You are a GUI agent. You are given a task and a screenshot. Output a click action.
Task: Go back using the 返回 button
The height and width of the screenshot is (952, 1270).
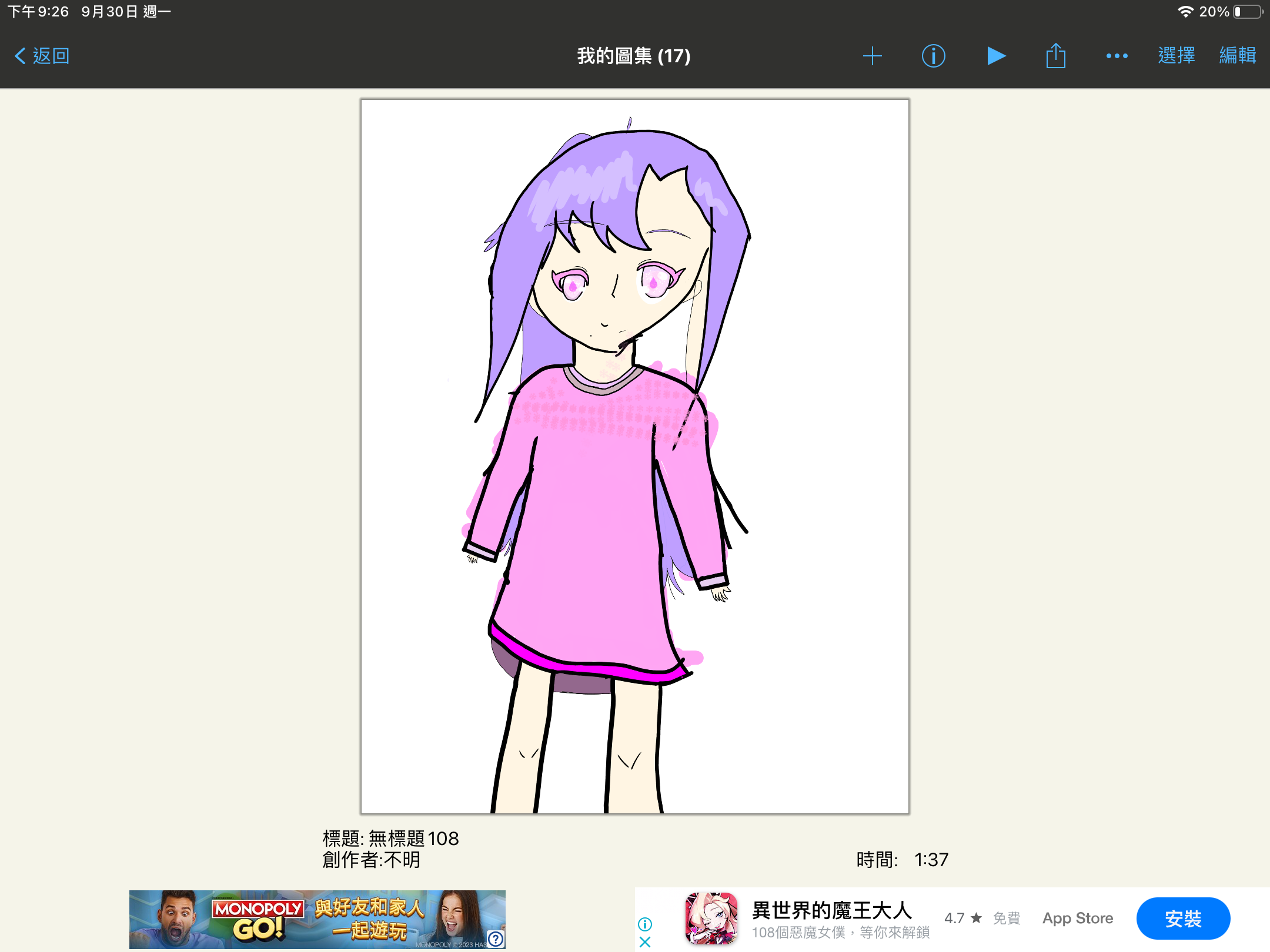click(42, 56)
